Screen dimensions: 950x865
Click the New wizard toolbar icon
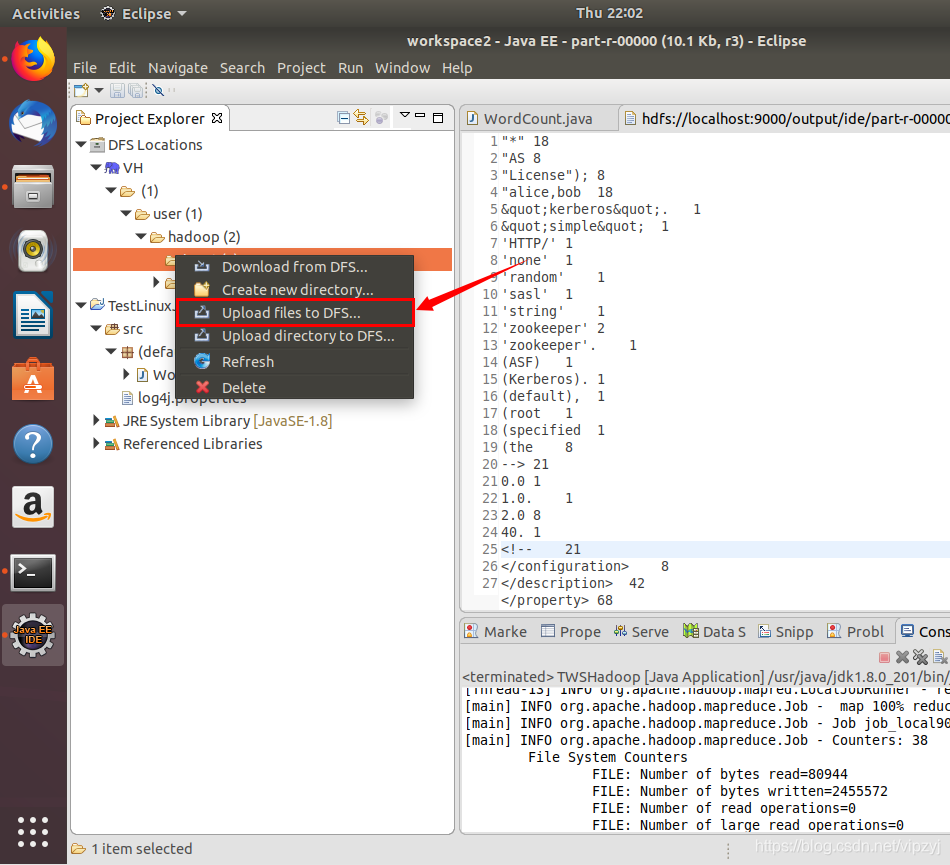[81, 91]
